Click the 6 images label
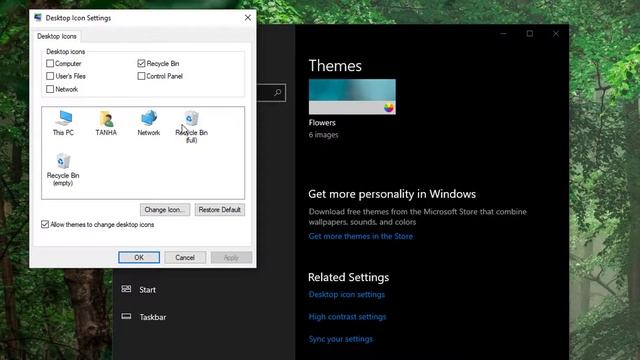The width and height of the screenshot is (640, 360). click(x=323, y=135)
